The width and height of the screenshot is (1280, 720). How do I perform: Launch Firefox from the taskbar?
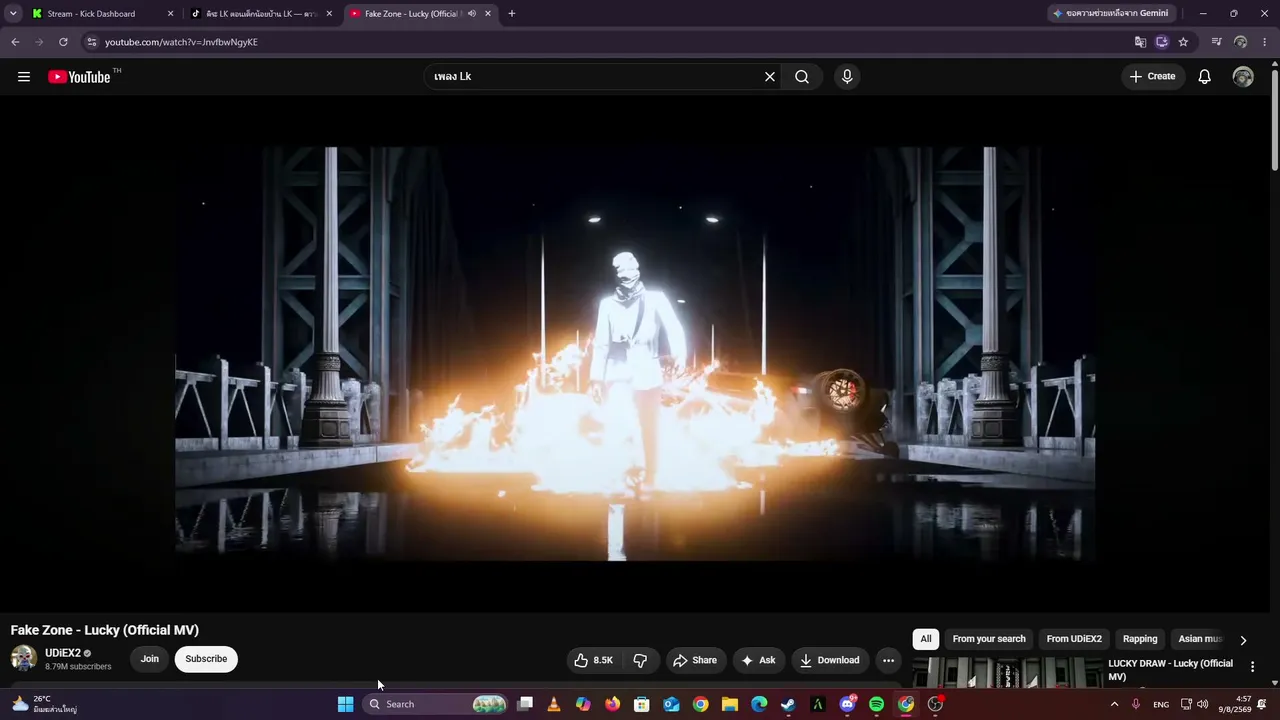[613, 704]
